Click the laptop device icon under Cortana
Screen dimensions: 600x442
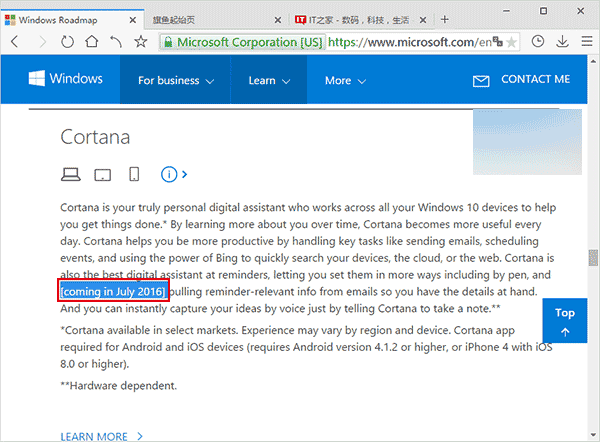(x=70, y=175)
